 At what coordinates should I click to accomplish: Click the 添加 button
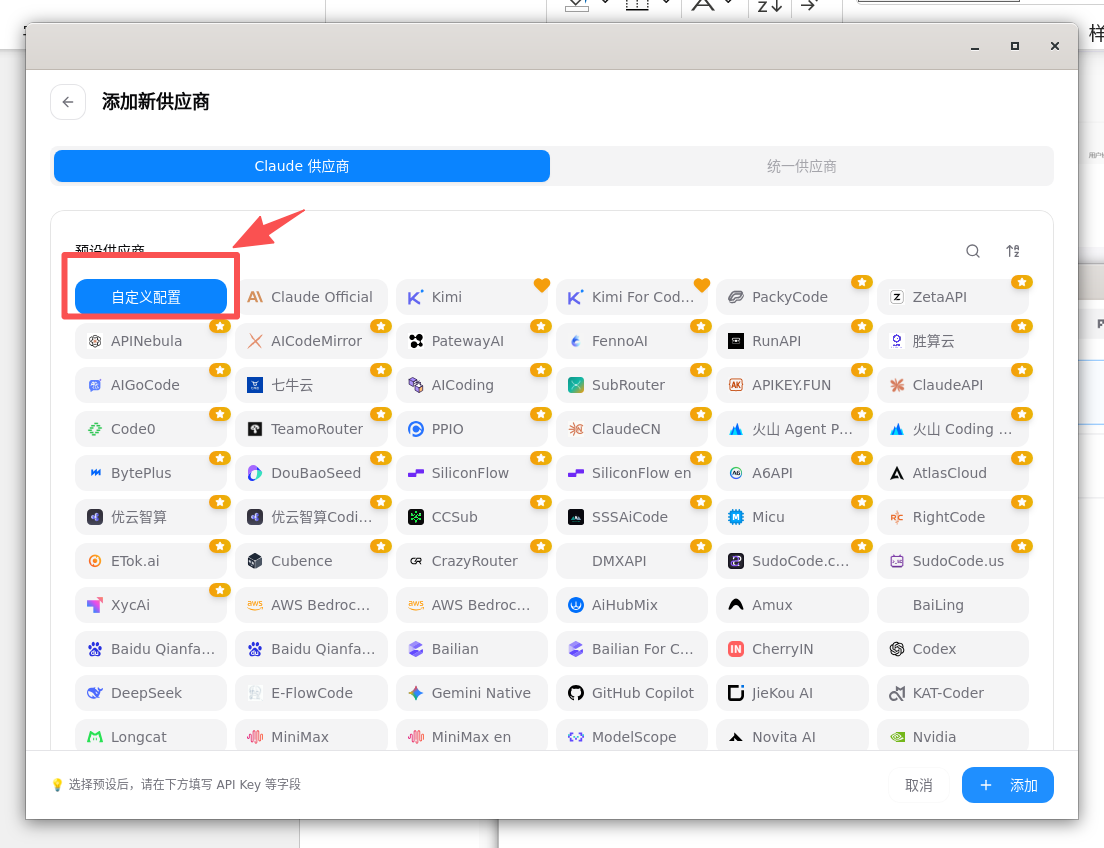(1008, 785)
